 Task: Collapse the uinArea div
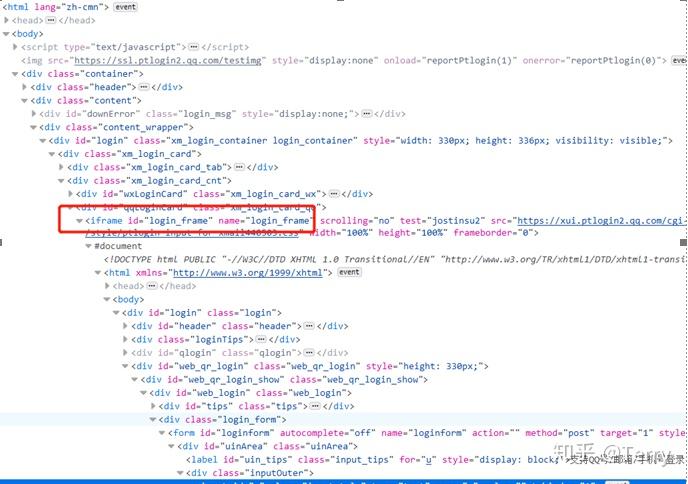(x=172, y=447)
